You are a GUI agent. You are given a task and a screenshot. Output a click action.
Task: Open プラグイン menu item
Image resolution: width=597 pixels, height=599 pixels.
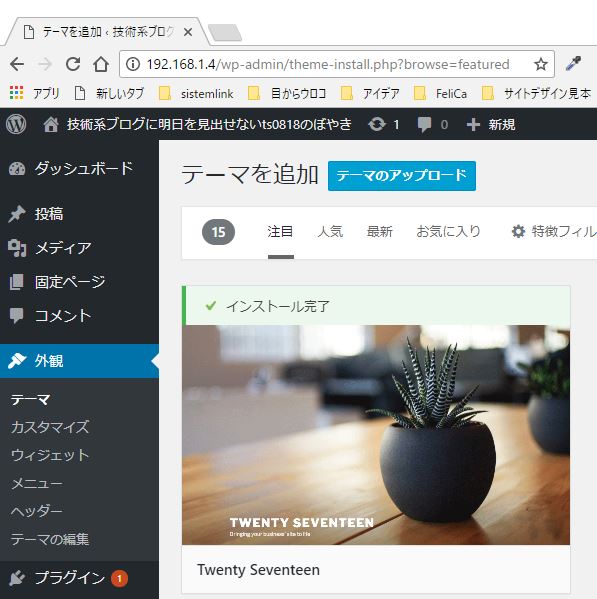point(79,578)
